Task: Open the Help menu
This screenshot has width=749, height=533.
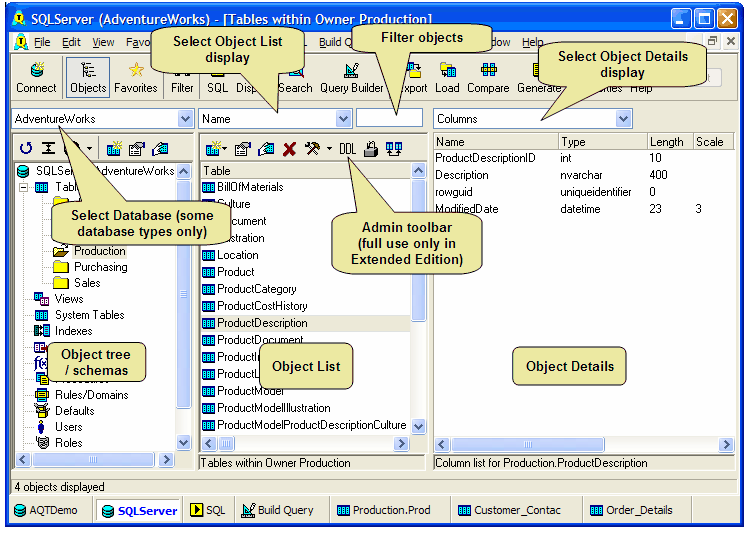Action: click(x=532, y=43)
